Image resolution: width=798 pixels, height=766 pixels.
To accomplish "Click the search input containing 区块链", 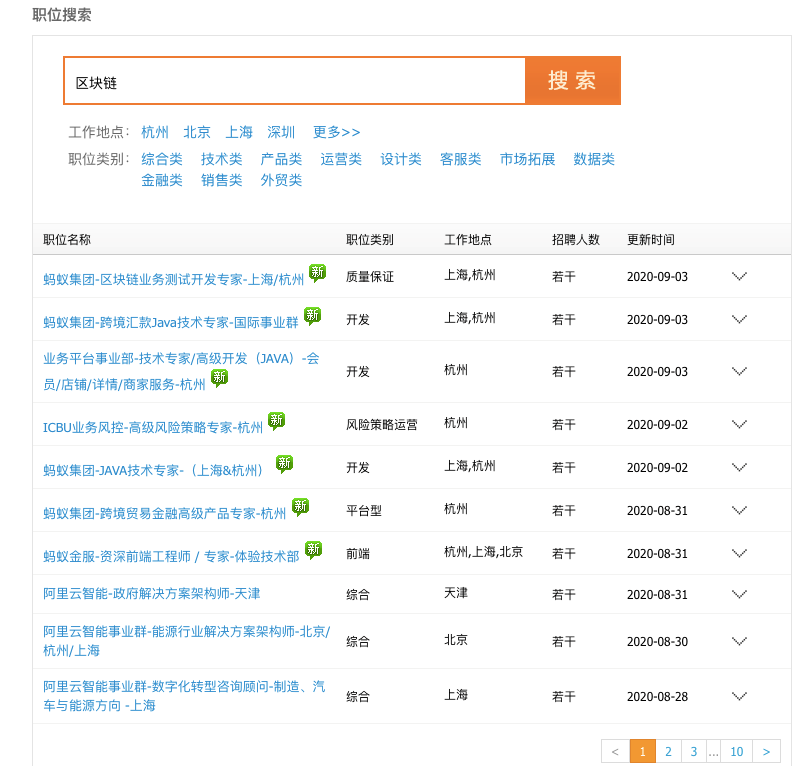I will point(294,82).
